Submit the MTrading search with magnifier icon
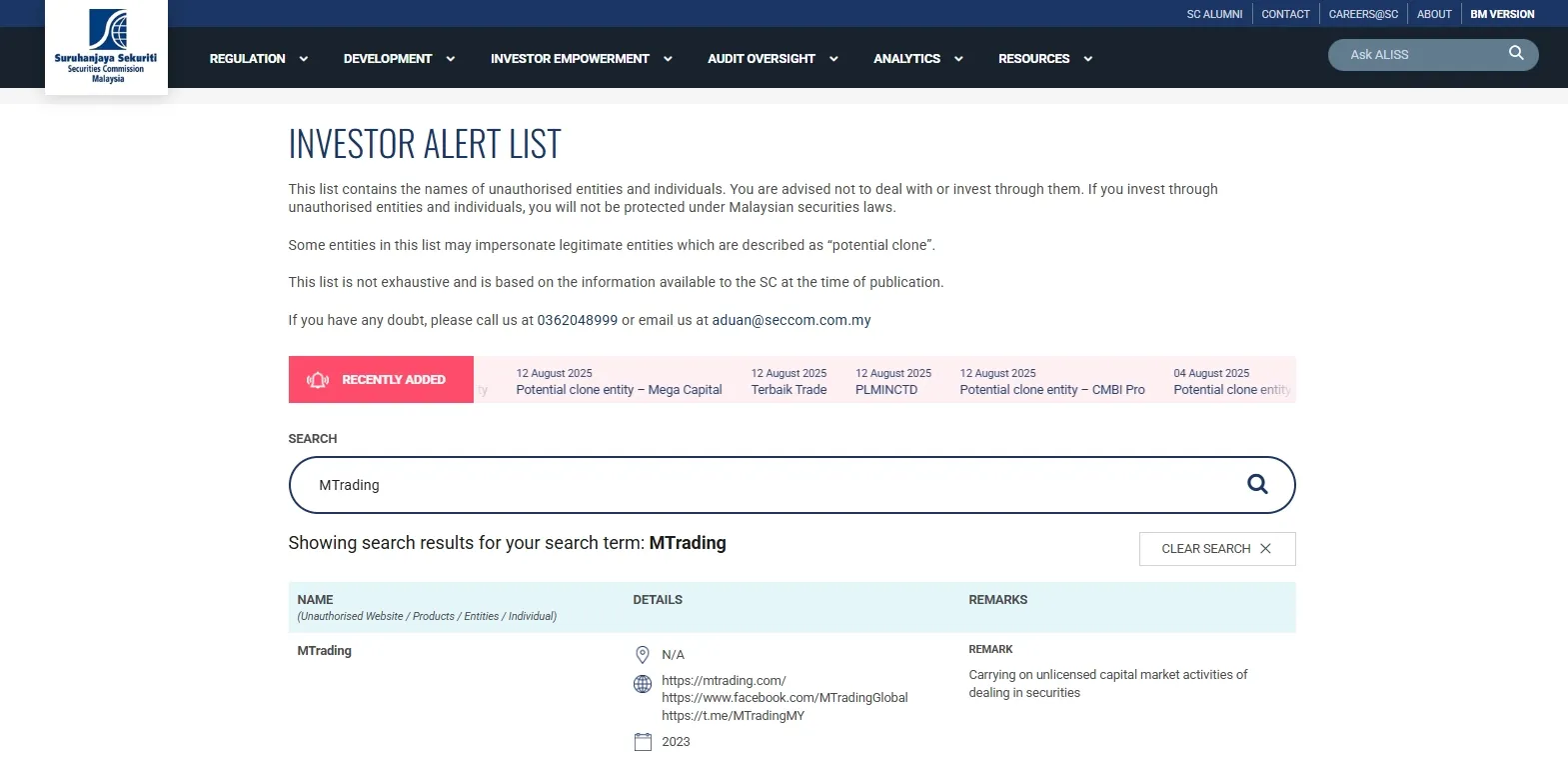This screenshot has height=765, width=1568. (1257, 485)
